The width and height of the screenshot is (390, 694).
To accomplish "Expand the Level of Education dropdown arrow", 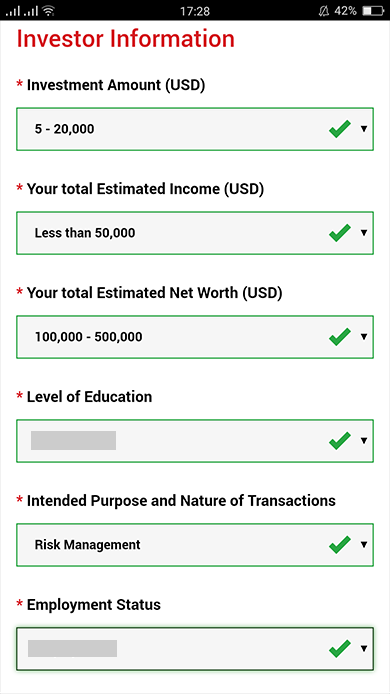I will tap(364, 441).
